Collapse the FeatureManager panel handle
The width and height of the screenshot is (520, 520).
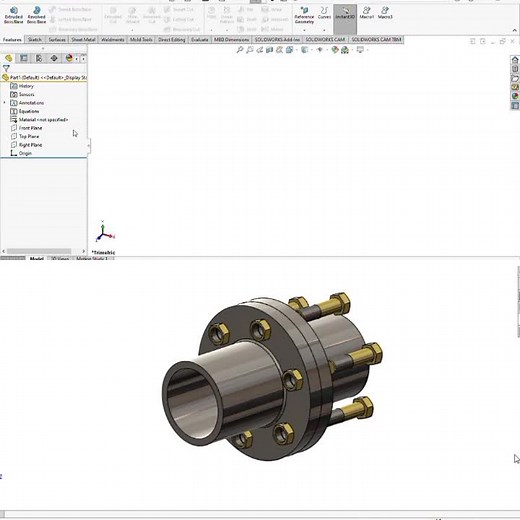89,145
